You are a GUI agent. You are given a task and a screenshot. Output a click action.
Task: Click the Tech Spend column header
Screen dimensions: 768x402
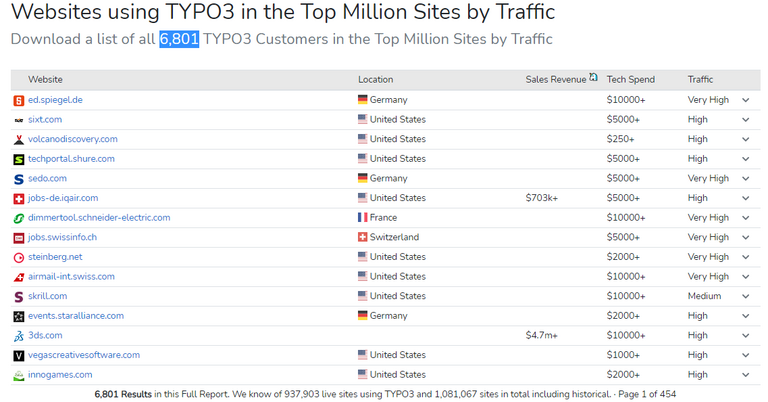click(630, 79)
